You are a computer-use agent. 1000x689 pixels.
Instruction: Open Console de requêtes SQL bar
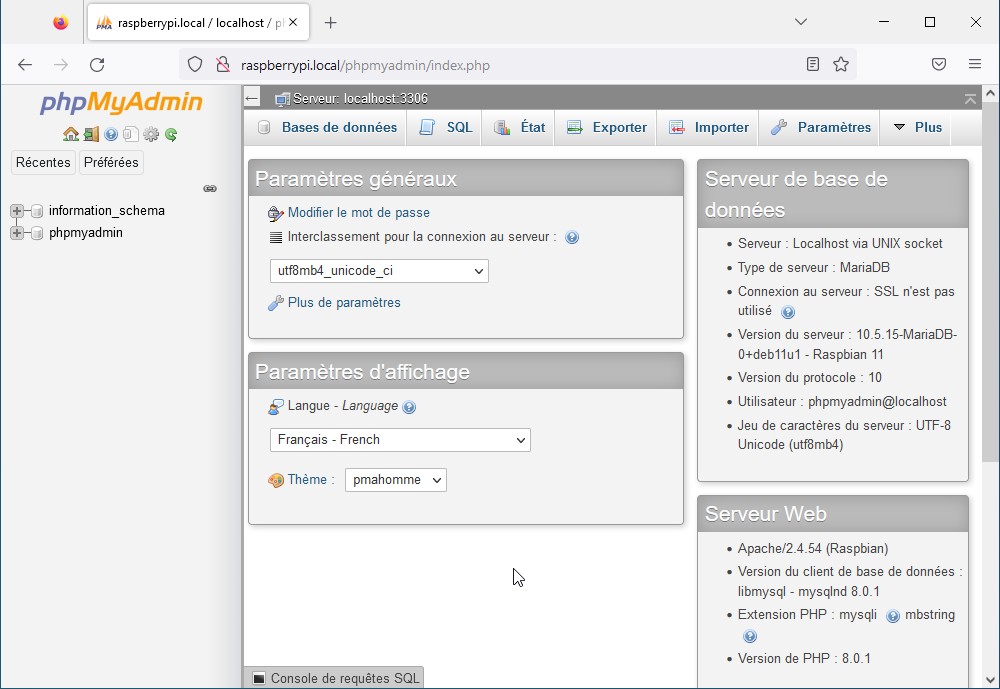coord(334,678)
